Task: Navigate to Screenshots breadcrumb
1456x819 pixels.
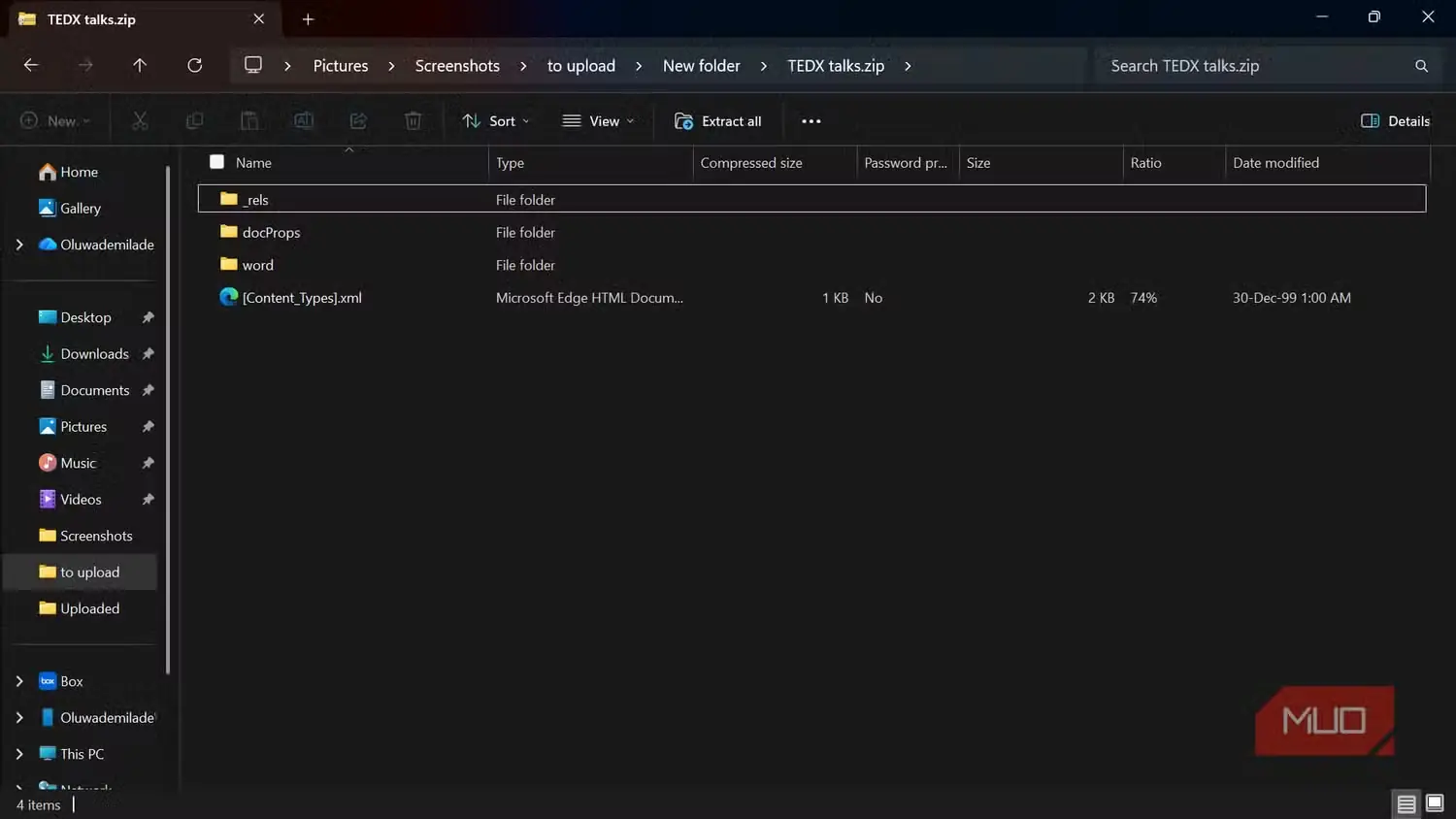Action: coord(457,66)
